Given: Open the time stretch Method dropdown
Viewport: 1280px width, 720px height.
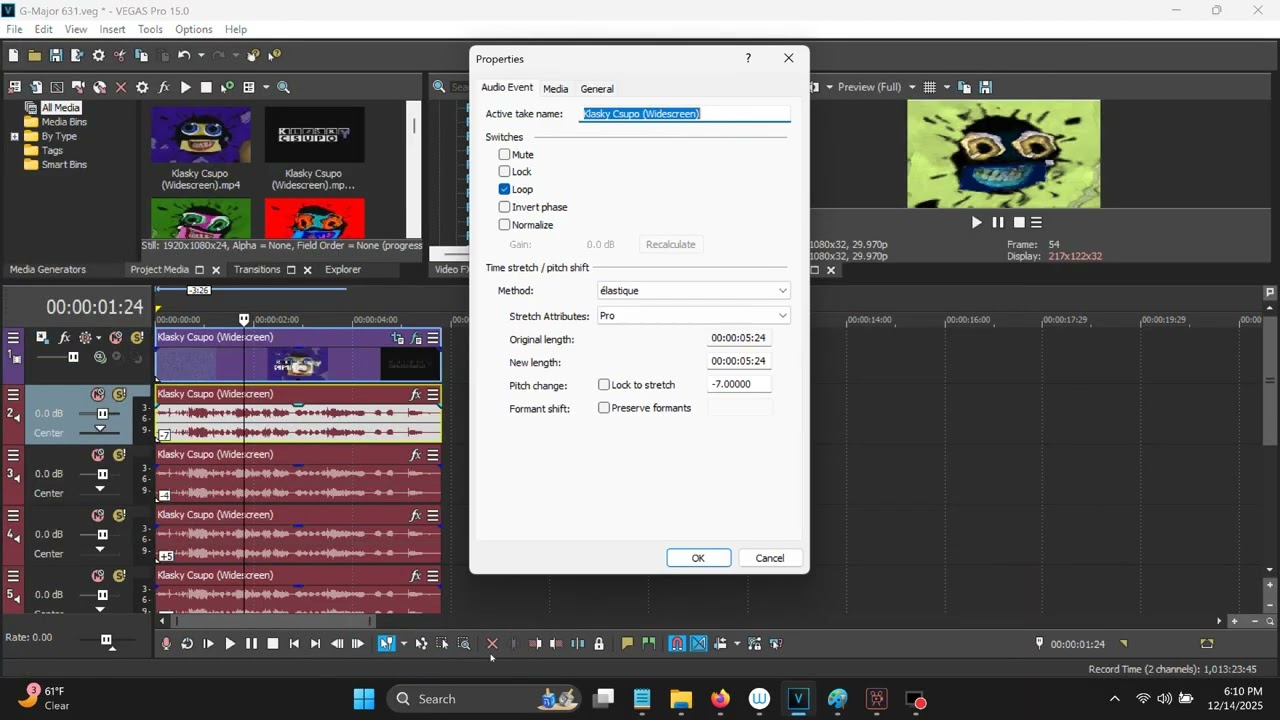Looking at the screenshot, I should 693,291.
